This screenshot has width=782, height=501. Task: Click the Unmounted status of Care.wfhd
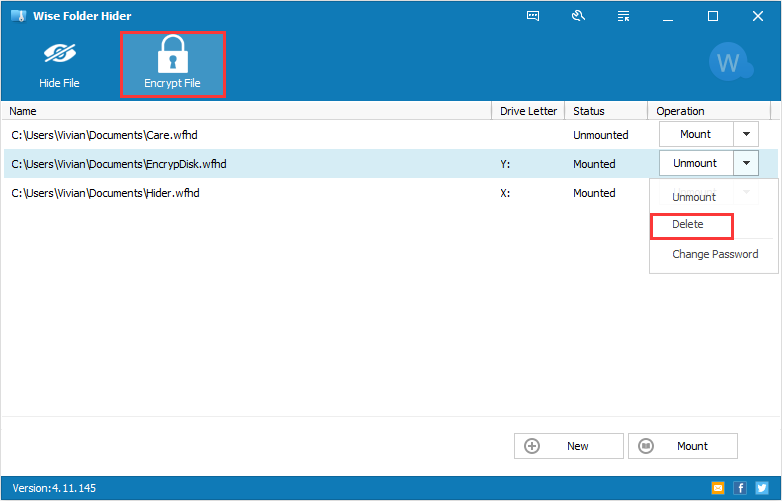600,135
